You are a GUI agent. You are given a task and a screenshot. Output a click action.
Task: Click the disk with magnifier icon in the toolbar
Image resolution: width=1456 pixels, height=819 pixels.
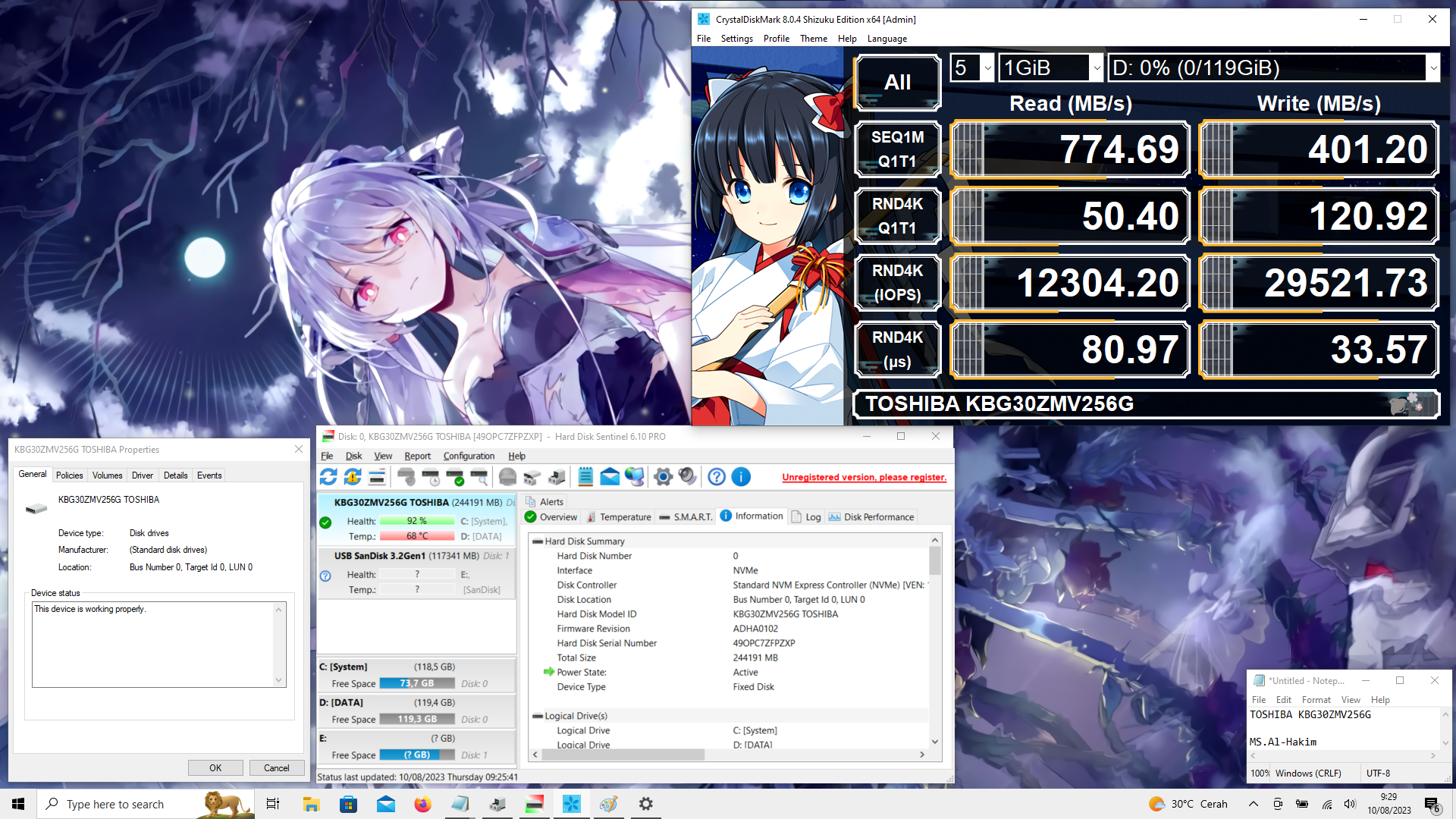[479, 477]
